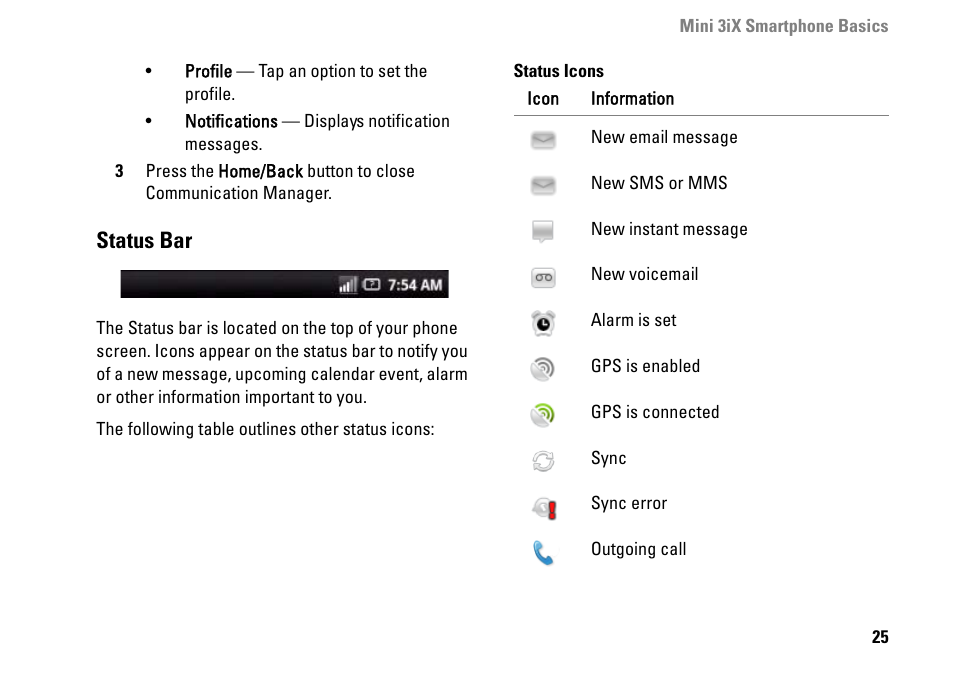
Task: Click the Sync arrows icon
Action: (x=543, y=460)
